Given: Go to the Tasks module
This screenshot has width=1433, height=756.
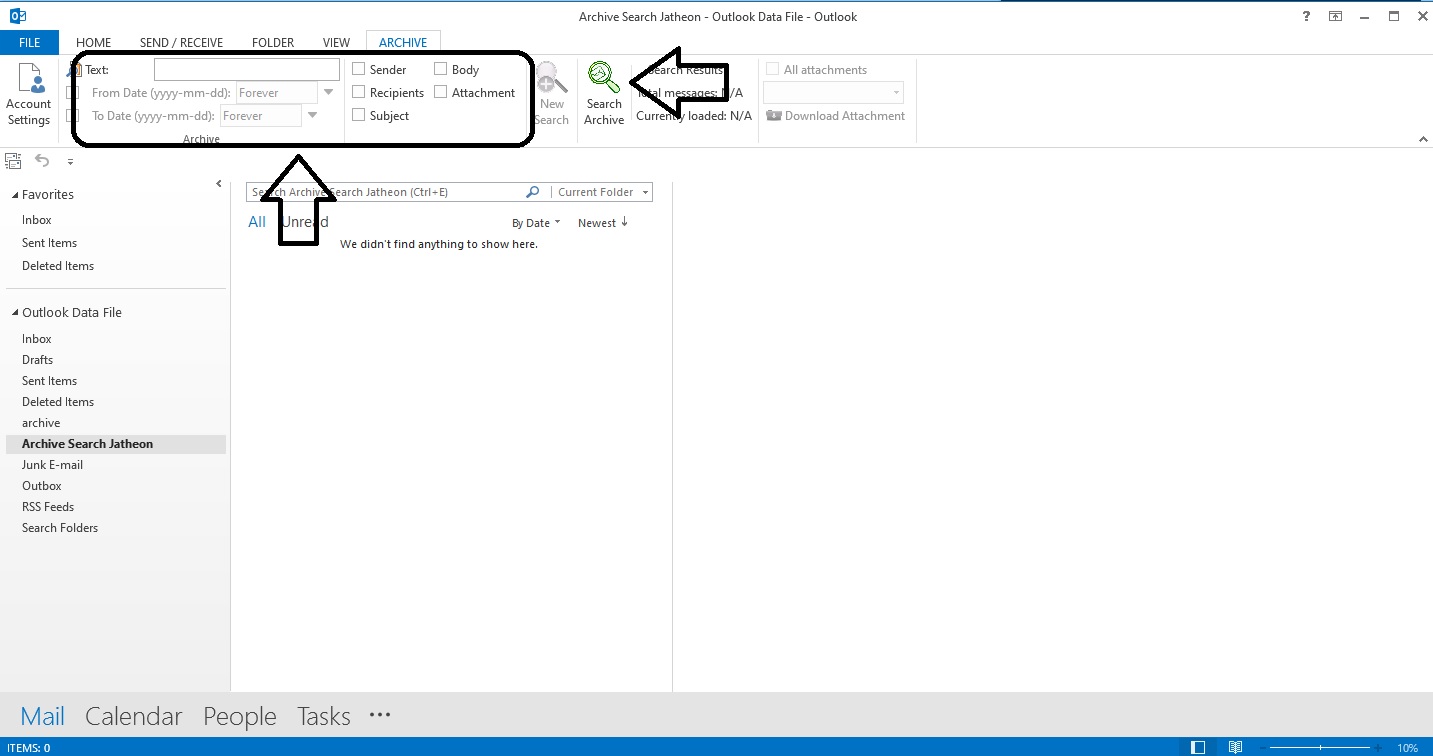Looking at the screenshot, I should [324, 716].
